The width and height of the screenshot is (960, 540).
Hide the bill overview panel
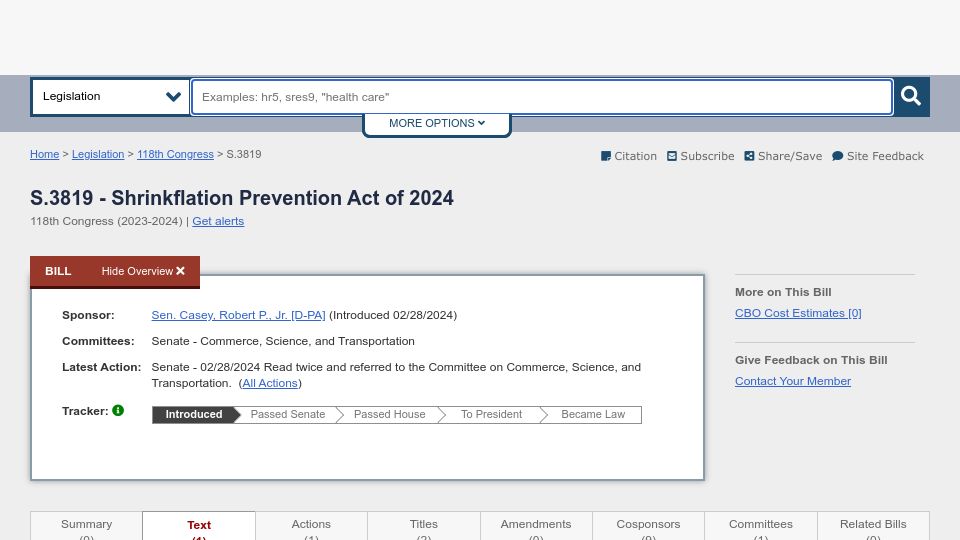(x=143, y=271)
